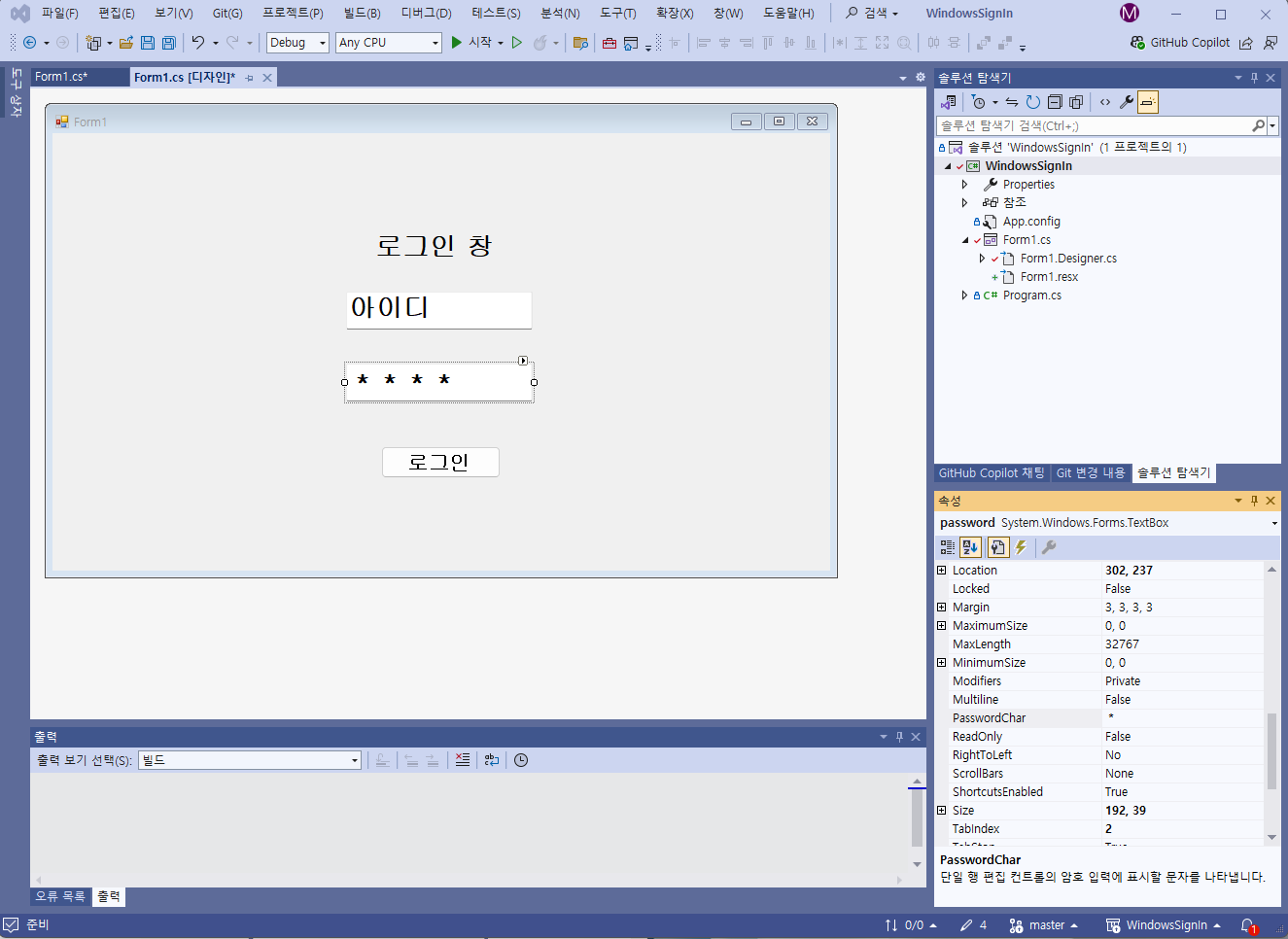Expand the Form1.Designer.cs node
The width and height of the screenshot is (1288, 939).
pos(982,259)
